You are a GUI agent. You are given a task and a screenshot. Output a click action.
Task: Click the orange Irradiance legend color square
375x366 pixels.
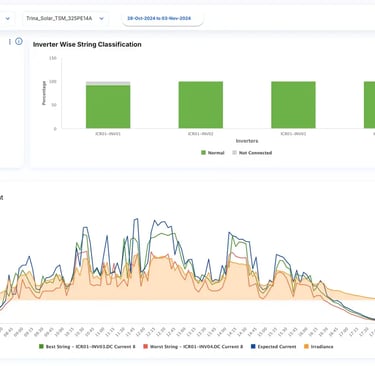306,347
